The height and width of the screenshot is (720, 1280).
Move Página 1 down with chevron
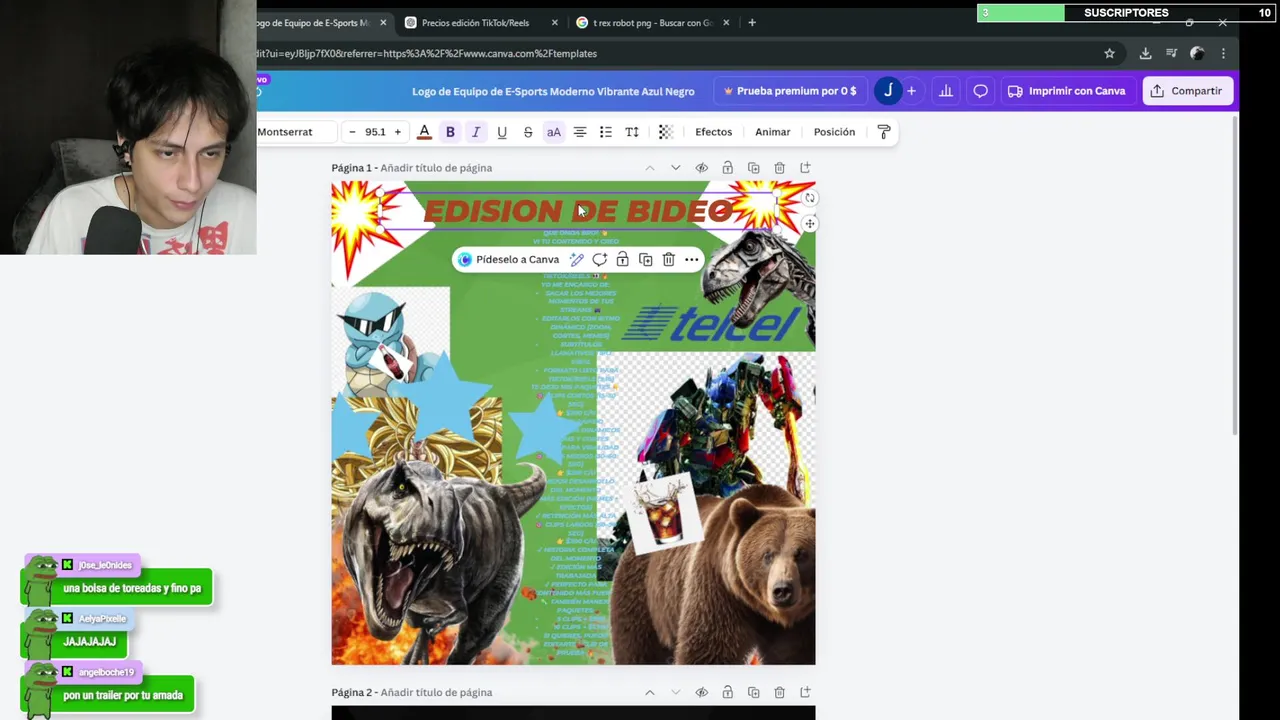(x=676, y=168)
